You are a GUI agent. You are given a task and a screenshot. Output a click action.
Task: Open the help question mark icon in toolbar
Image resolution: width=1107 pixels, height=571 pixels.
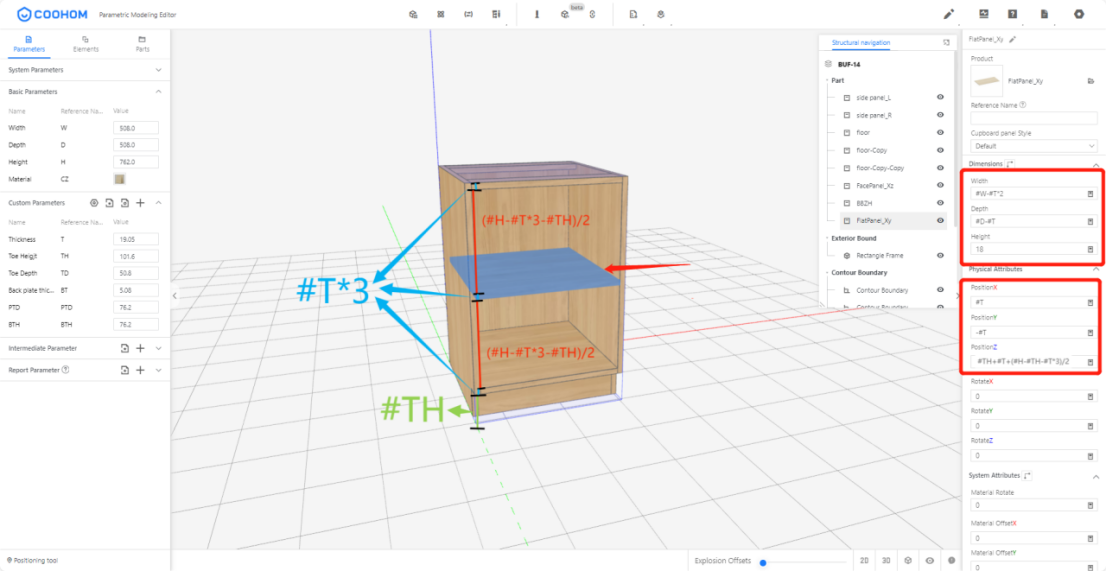pos(1013,14)
